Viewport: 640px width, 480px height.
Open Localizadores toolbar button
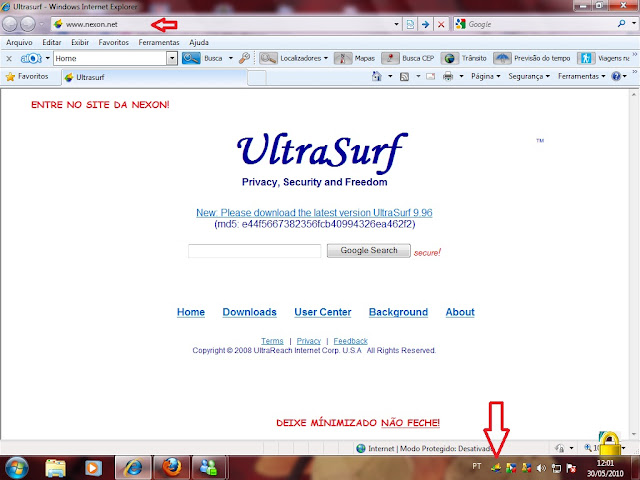294,58
